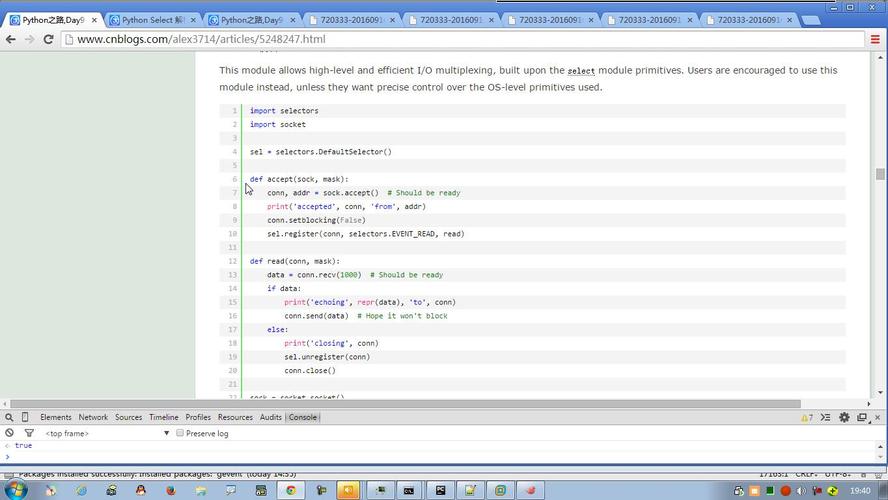Toggle the DevTools console drawer icon
This screenshot has height=500, width=888.
click(x=827, y=417)
